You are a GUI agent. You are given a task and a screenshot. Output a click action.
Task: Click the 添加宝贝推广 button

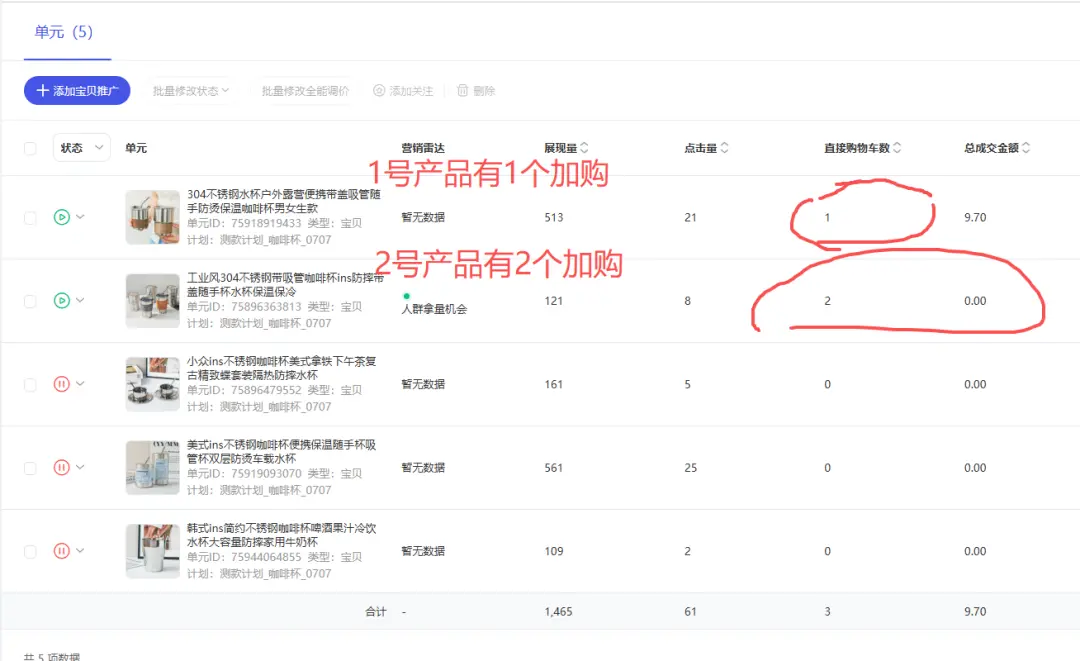pyautogui.click(x=77, y=91)
